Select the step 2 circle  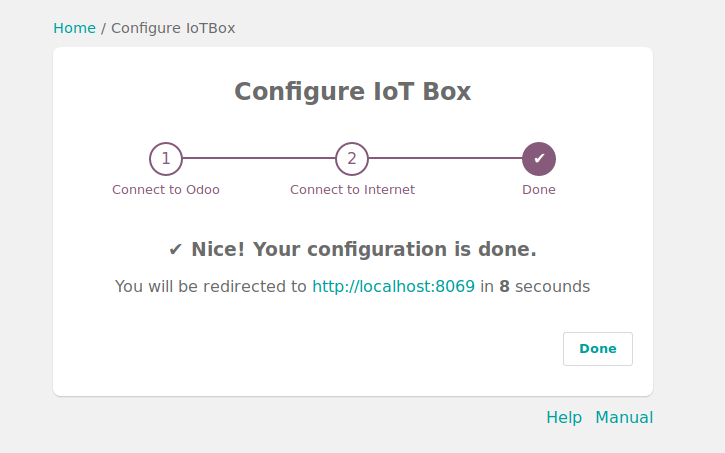pyautogui.click(x=352, y=158)
